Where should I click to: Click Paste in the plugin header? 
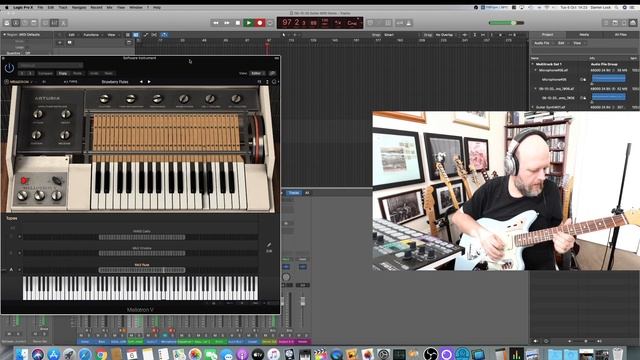point(77,73)
